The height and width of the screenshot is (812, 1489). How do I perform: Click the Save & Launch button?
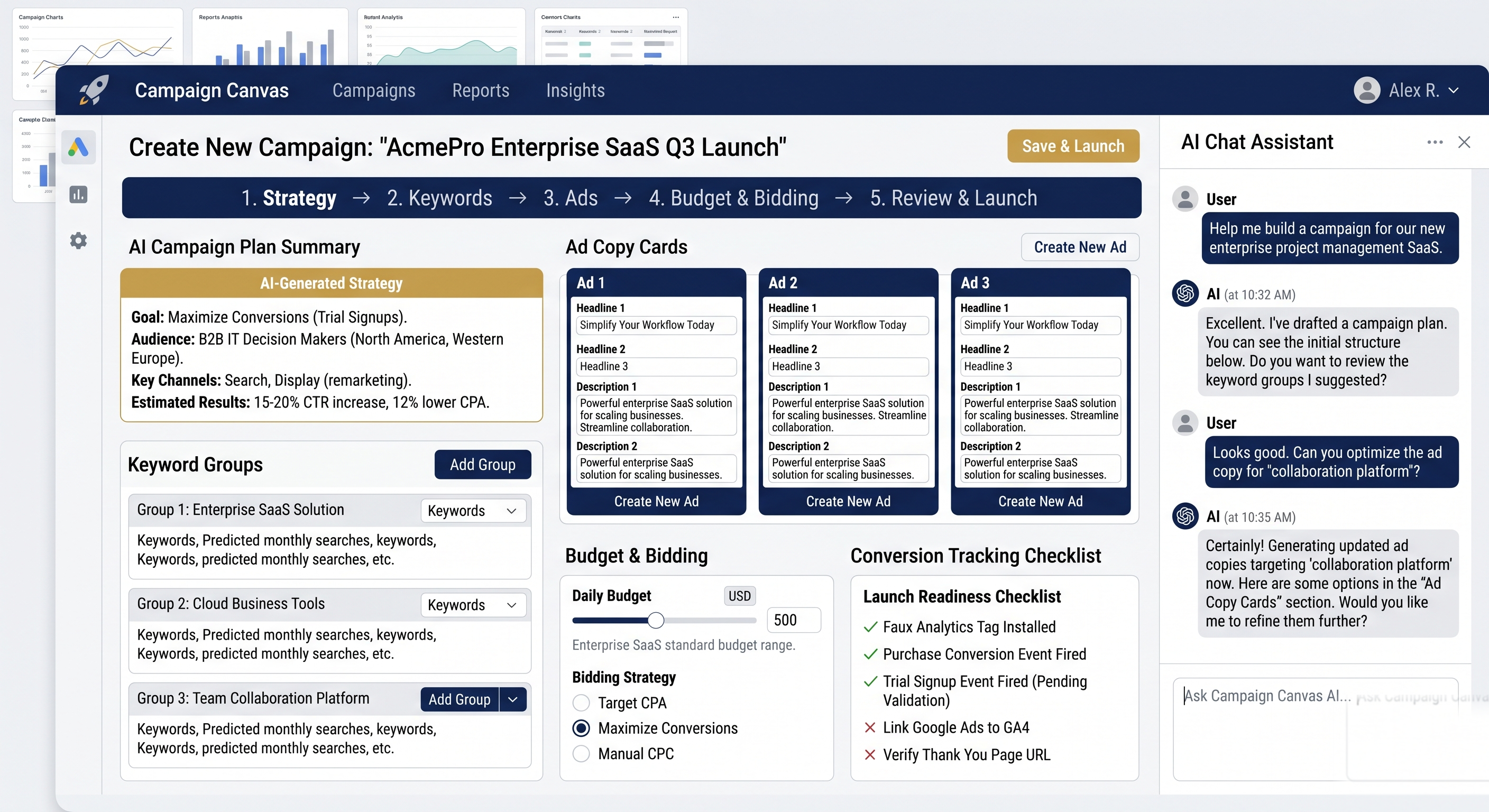coord(1073,146)
